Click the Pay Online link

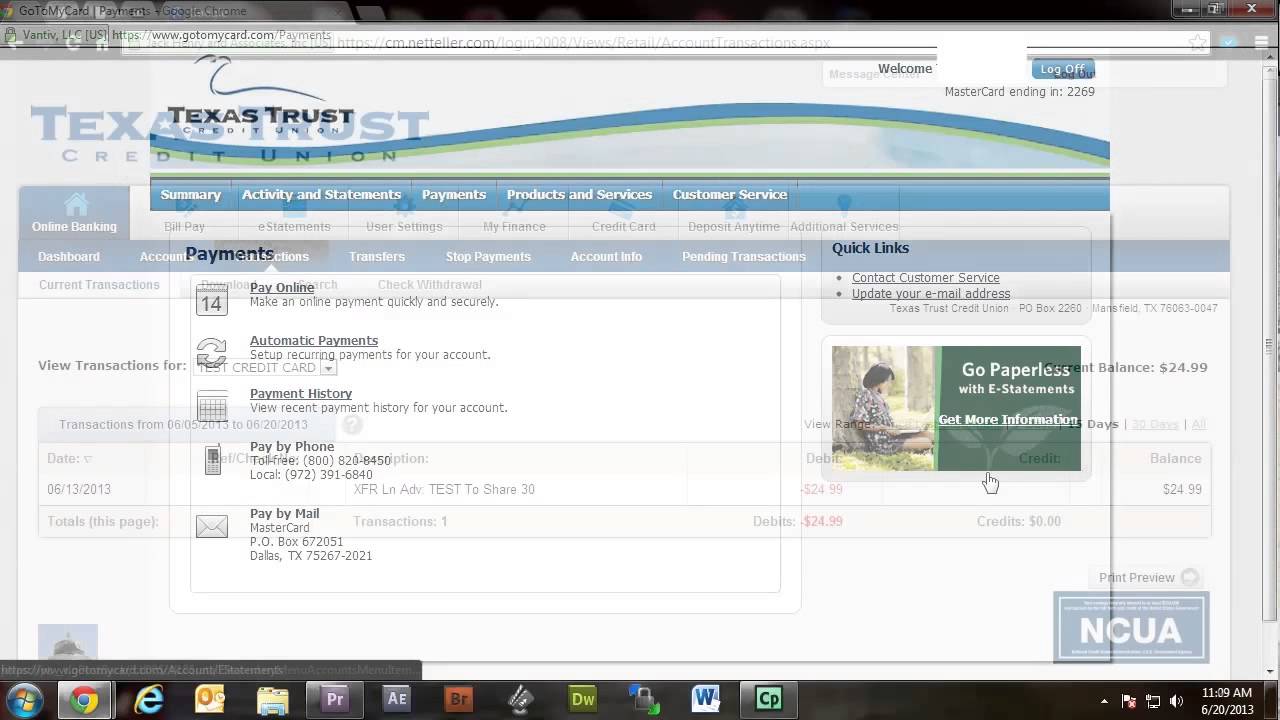click(x=282, y=288)
